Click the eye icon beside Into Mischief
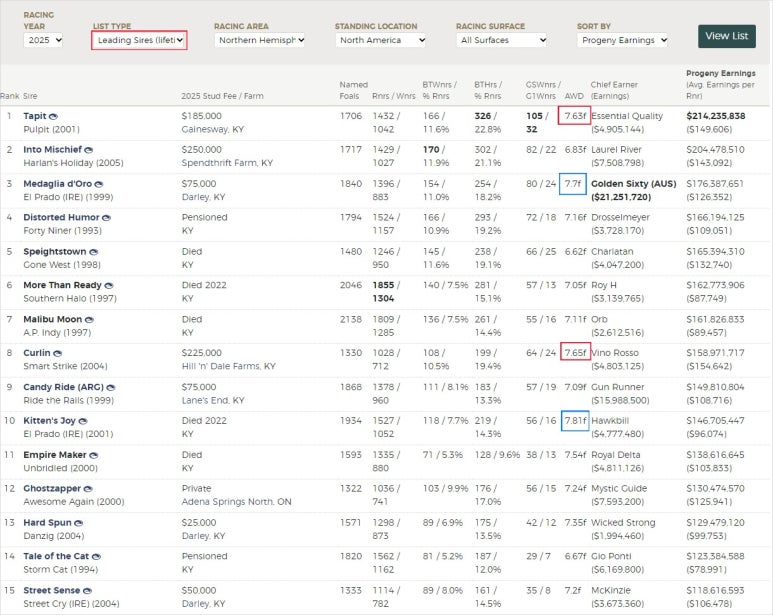Screen dimensions: 773x615 pos(89,150)
